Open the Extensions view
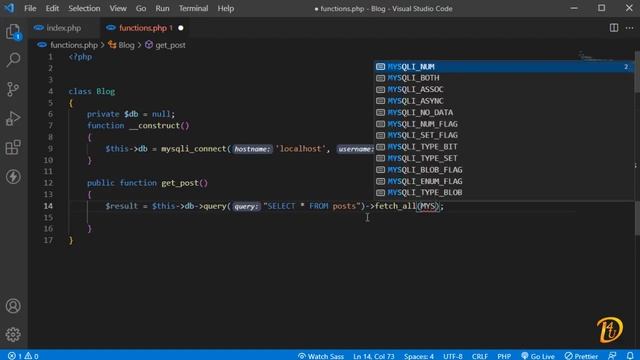Image resolution: width=640 pixels, height=360 pixels. (x=13, y=147)
